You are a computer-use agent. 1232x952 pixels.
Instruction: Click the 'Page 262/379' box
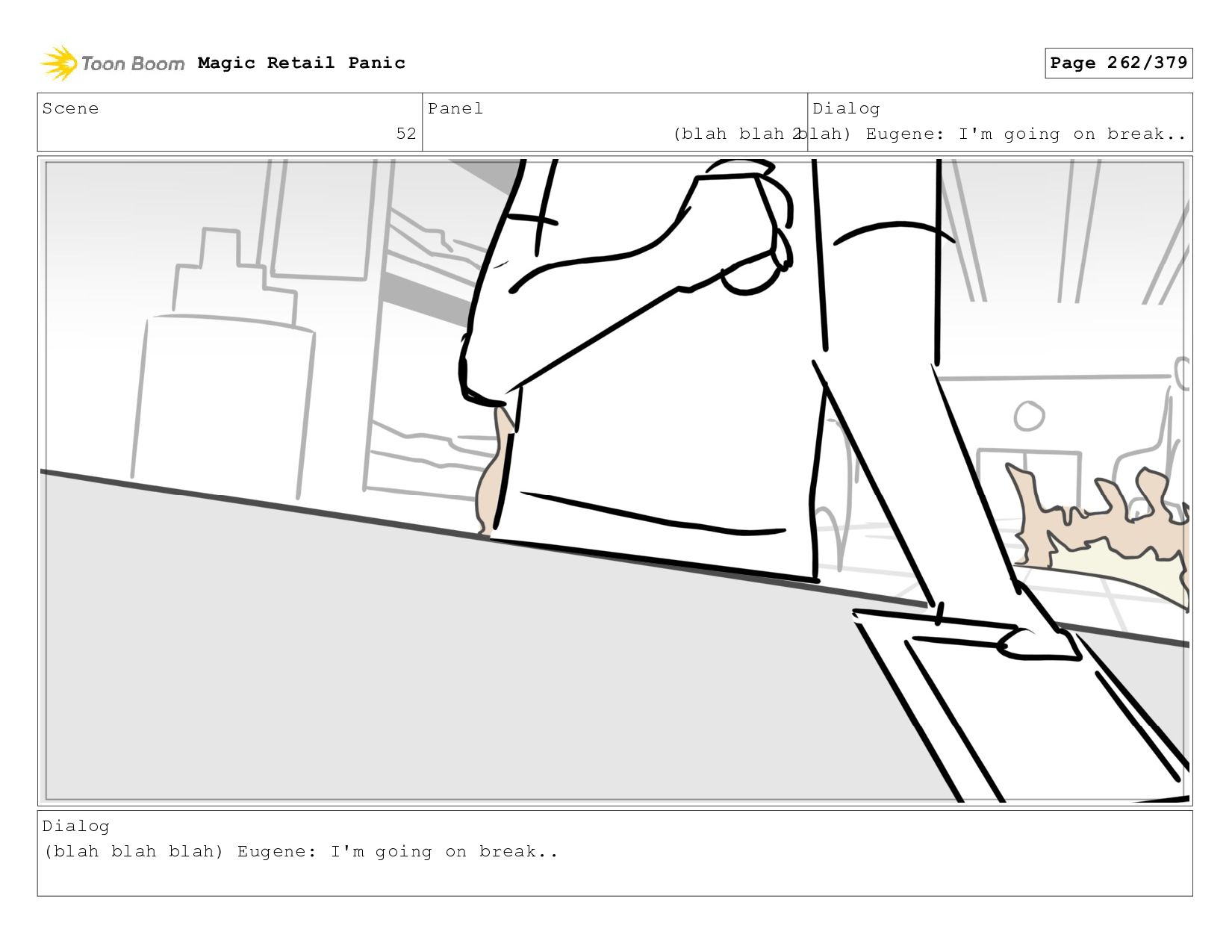pyautogui.click(x=1119, y=63)
